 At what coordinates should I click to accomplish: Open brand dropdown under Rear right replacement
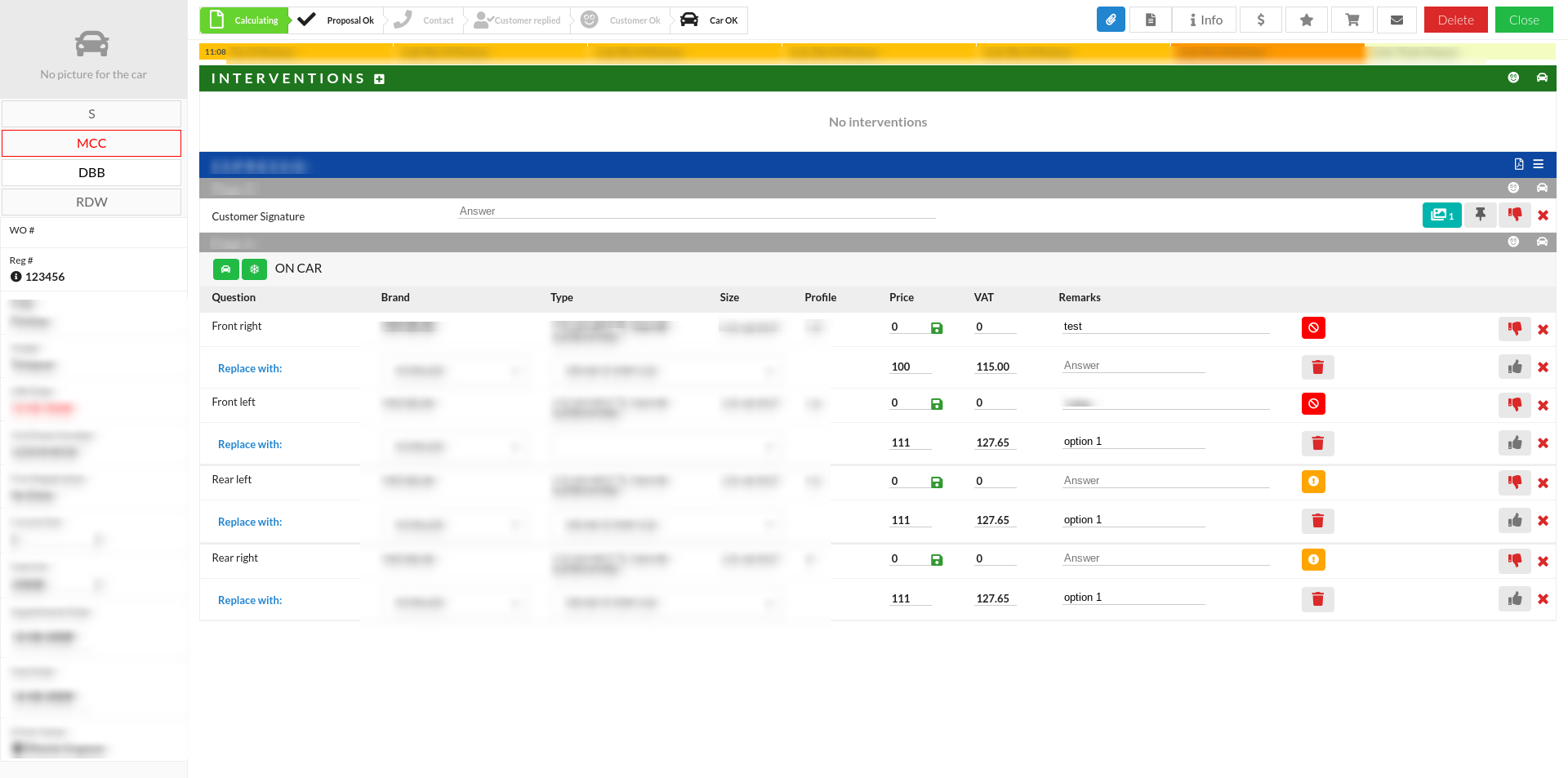click(x=457, y=603)
